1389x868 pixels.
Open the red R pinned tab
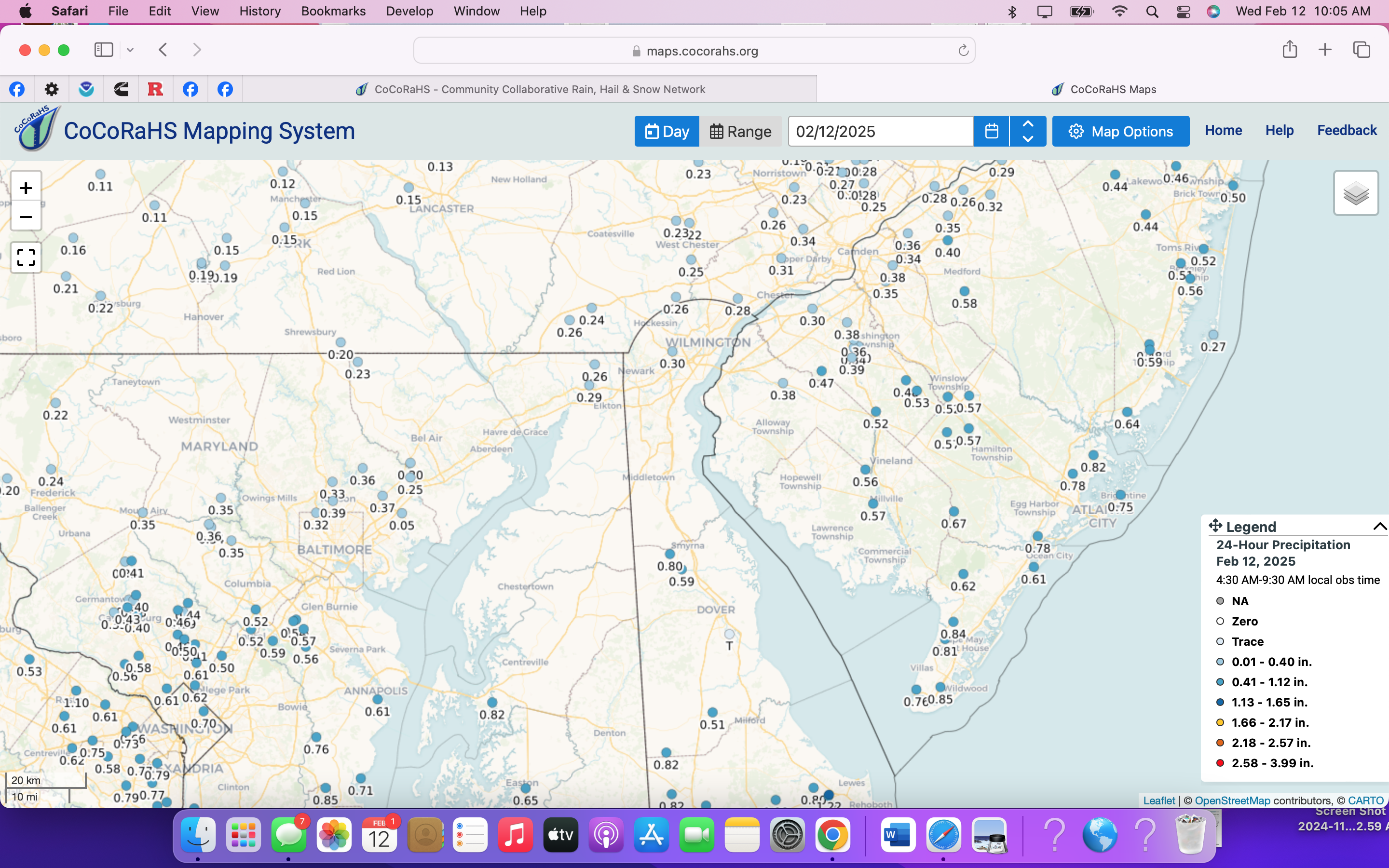(x=156, y=89)
